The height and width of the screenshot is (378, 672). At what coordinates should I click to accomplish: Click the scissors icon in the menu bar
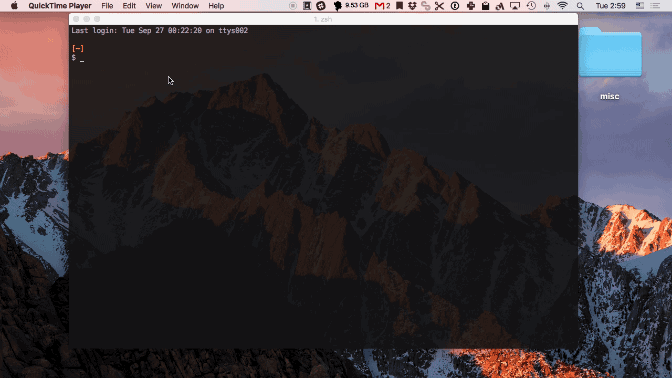(439, 6)
